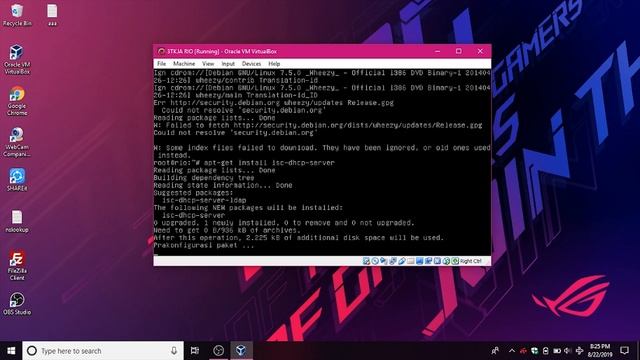
Task: Click the VirtualBox logo in the window title bar
Action: [161, 51]
